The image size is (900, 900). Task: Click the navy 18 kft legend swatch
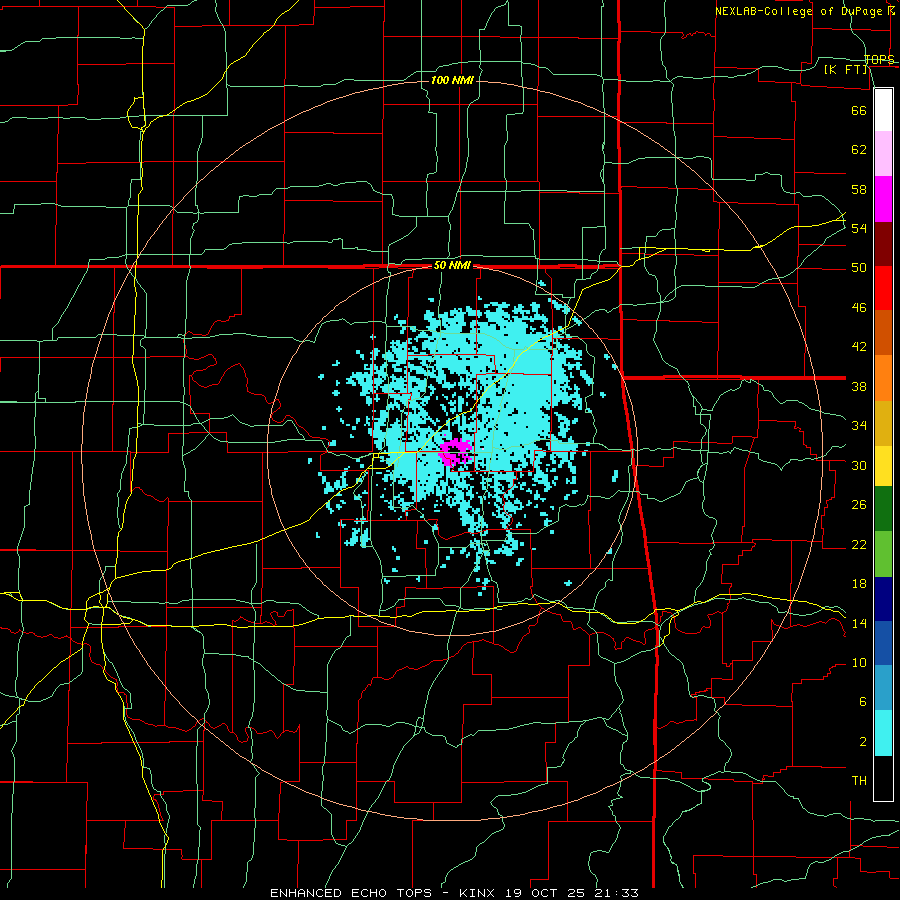(x=883, y=599)
